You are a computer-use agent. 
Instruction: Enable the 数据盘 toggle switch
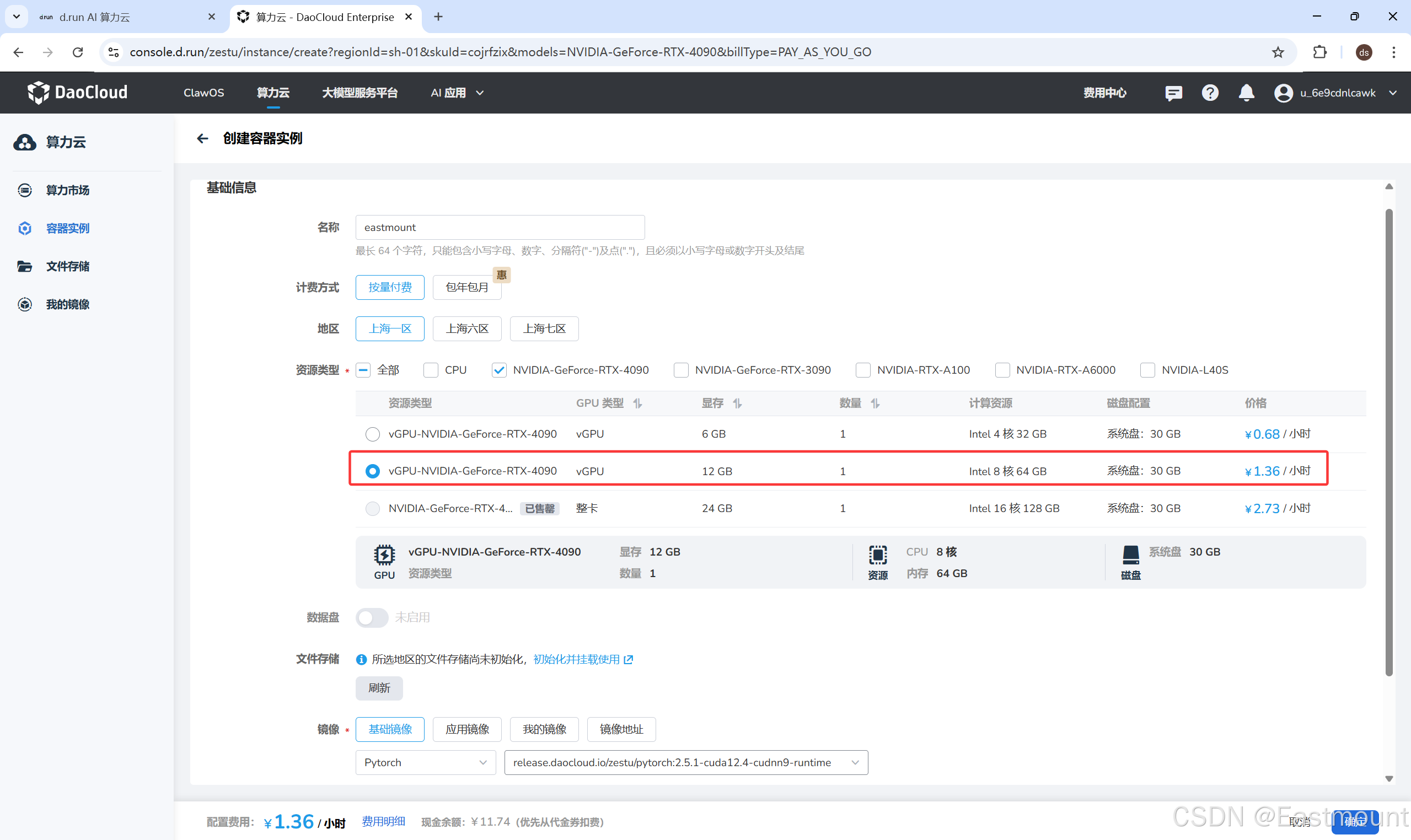click(372, 617)
